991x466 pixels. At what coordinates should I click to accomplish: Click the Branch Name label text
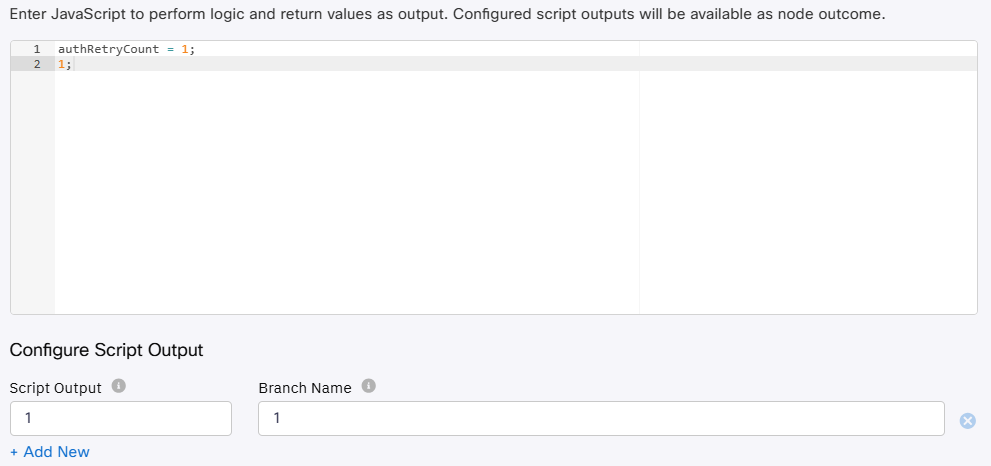click(x=305, y=388)
